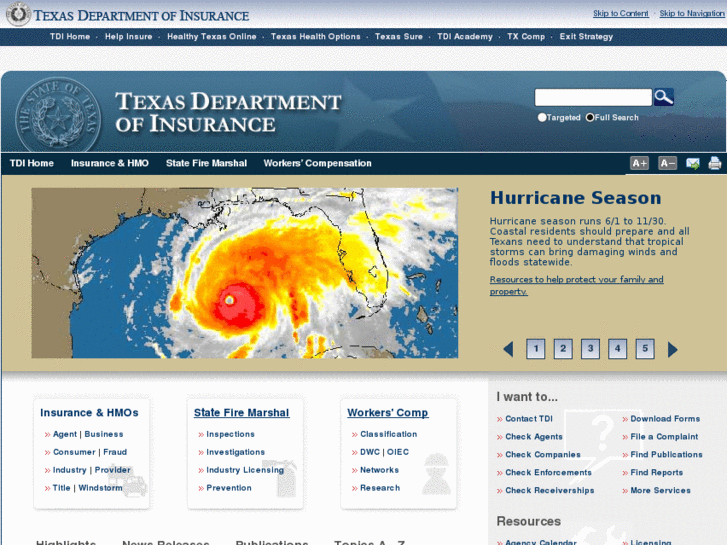Viewport: 727px width, 545px height.
Task: Click Check Enforcements
Action: (x=548, y=472)
